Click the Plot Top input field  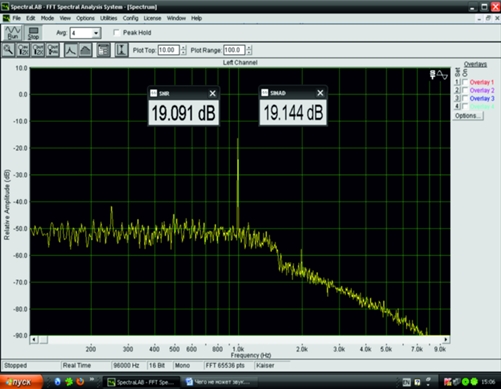[x=169, y=50]
